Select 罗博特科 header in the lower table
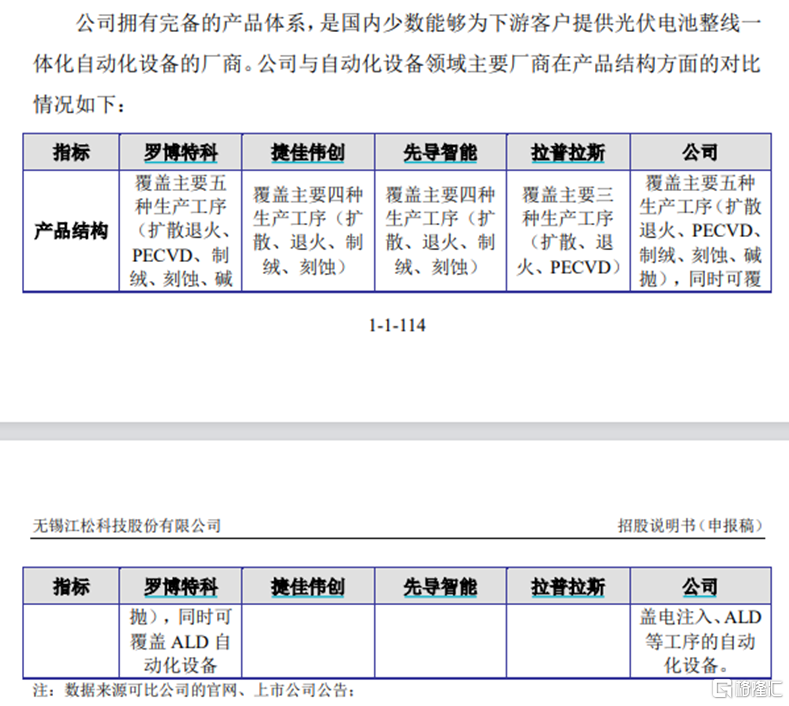The height and width of the screenshot is (706, 789). point(181,586)
